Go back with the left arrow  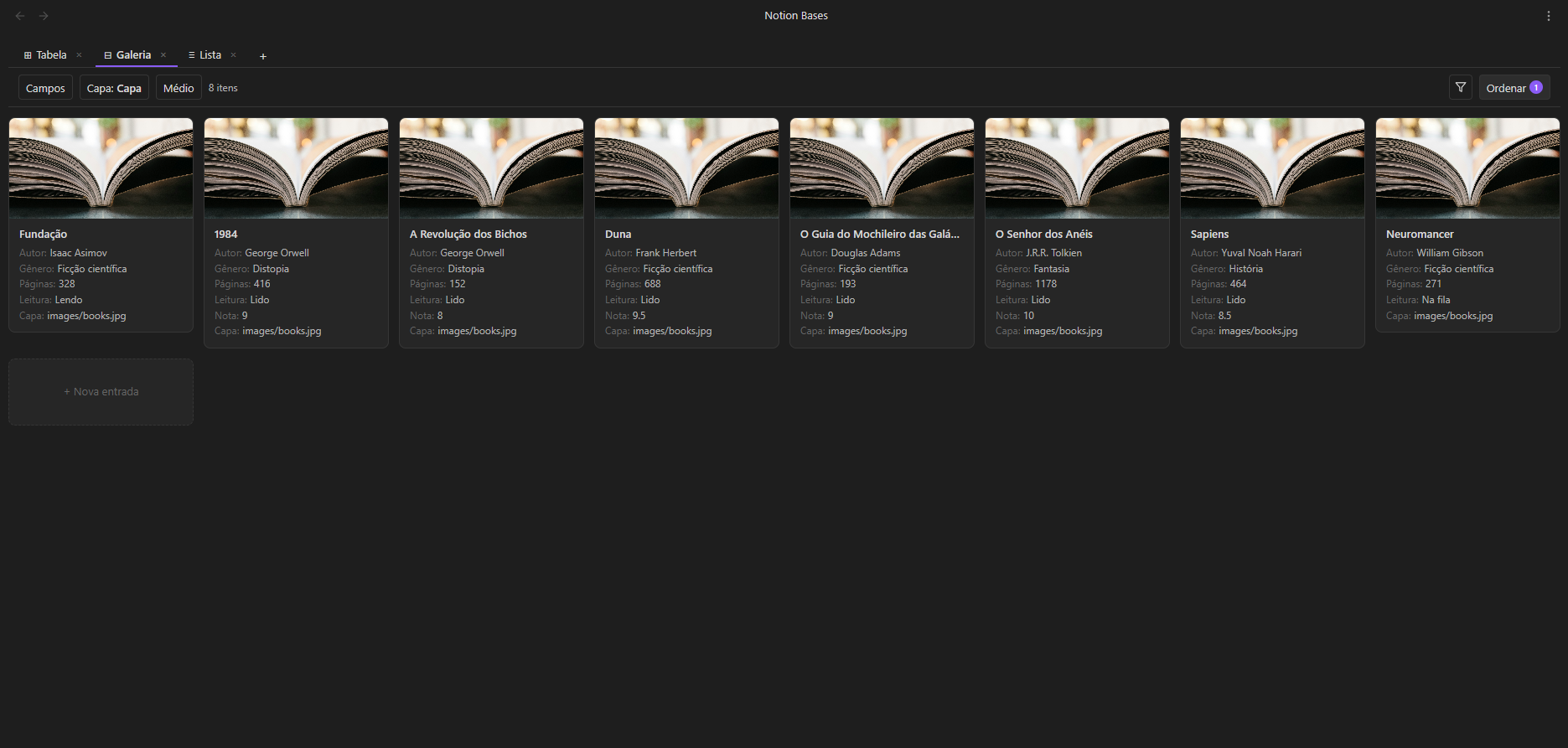pyautogui.click(x=20, y=16)
